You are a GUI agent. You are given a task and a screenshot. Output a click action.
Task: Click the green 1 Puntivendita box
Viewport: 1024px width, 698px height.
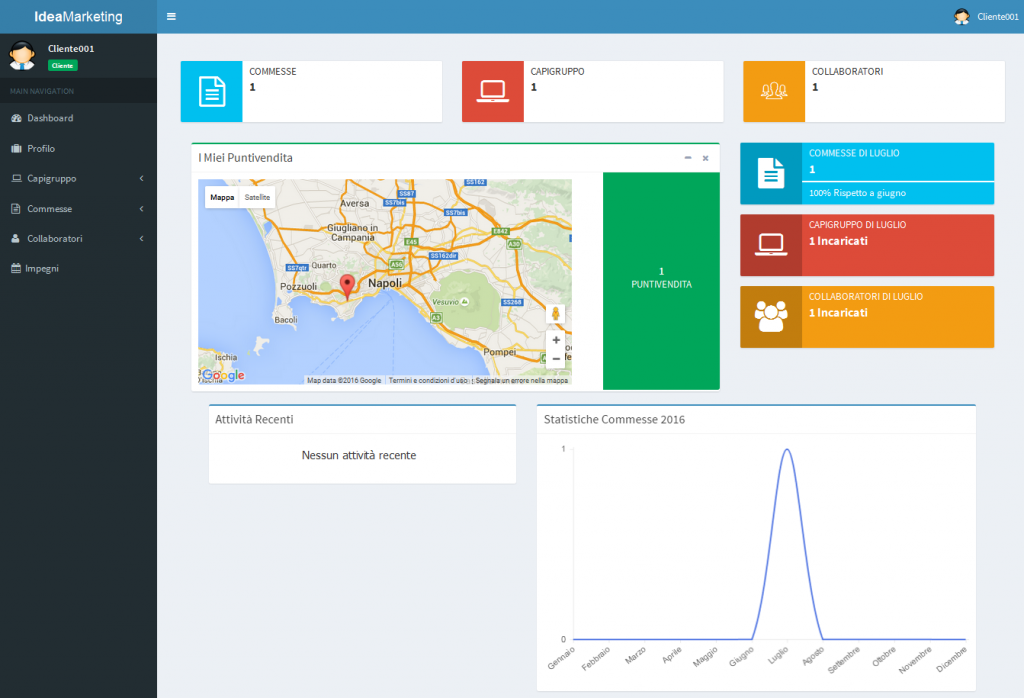coord(661,281)
